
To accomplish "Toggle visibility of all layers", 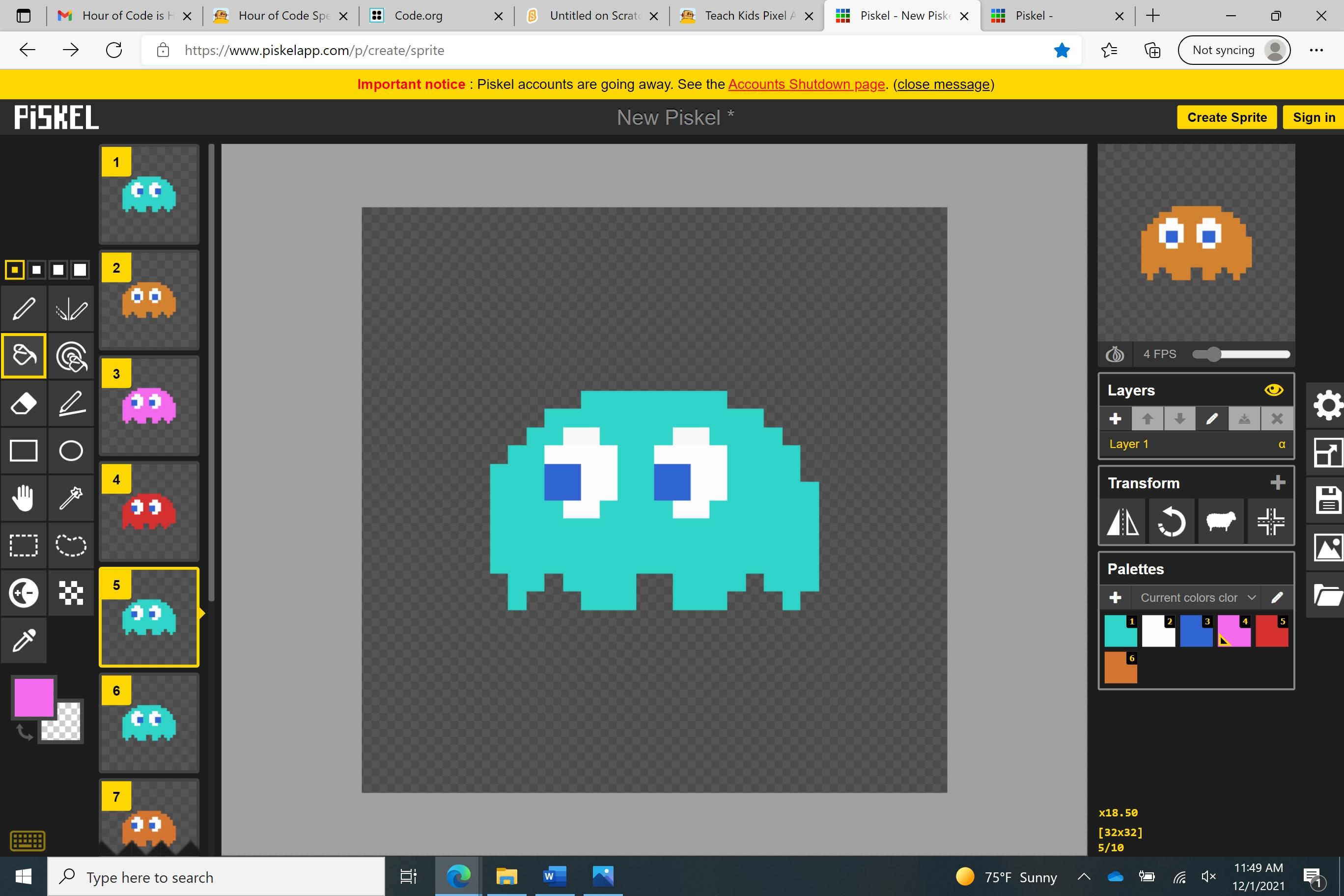I will point(1273,390).
